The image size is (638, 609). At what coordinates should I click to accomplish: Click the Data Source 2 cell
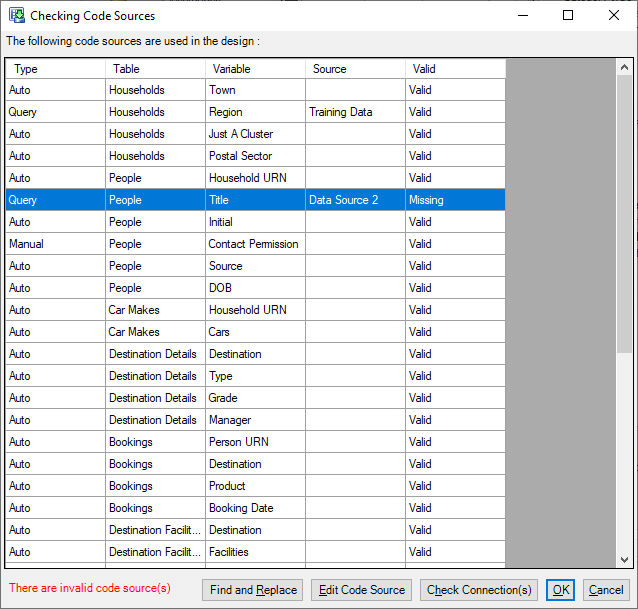click(x=356, y=200)
